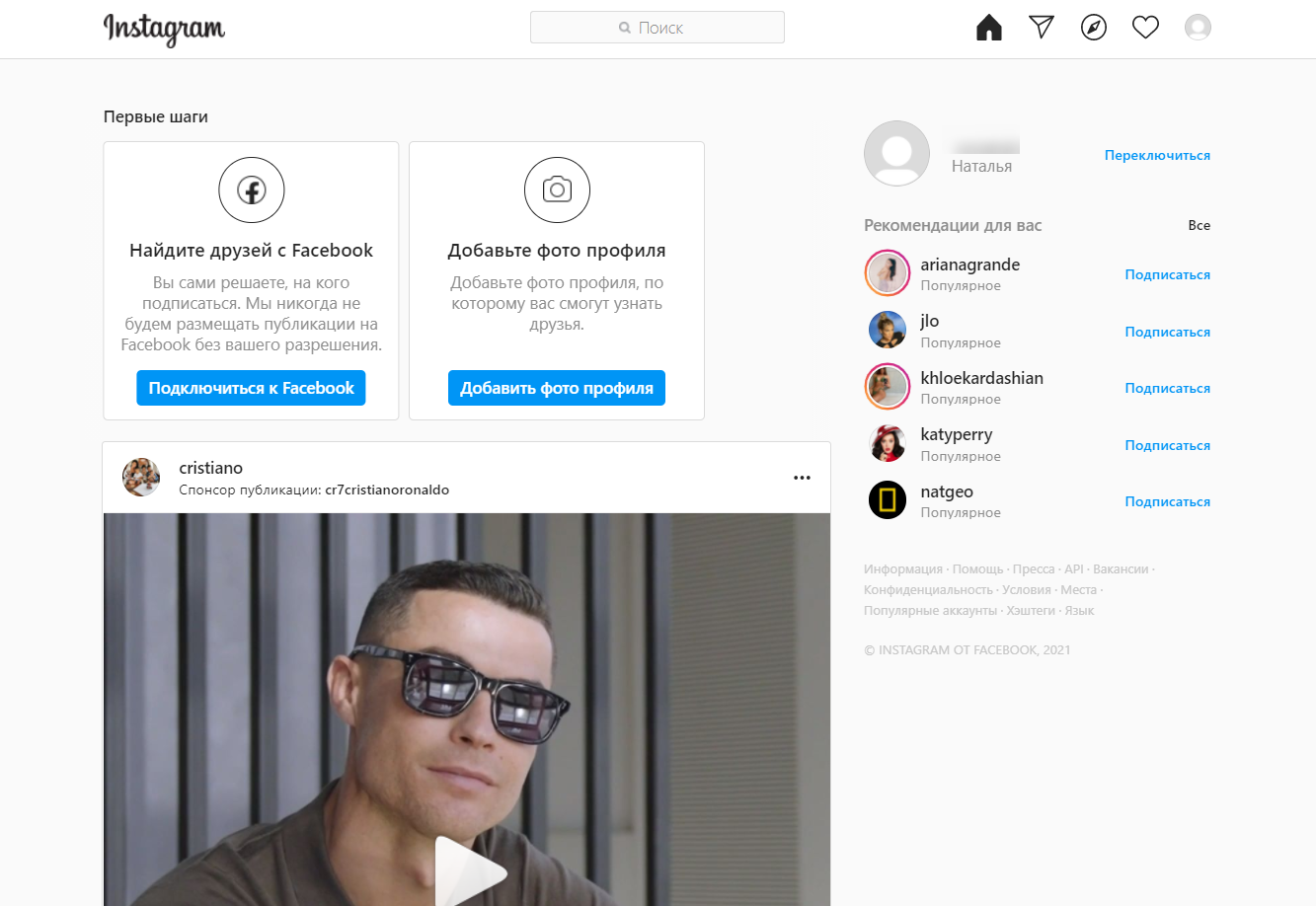Click Хэштеги footer link
The height and width of the screenshot is (906, 1316).
[1031, 611]
